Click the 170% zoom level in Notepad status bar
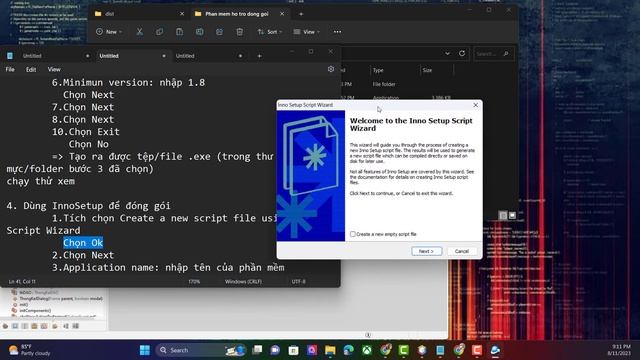This screenshot has height=360, width=640. pos(194,281)
